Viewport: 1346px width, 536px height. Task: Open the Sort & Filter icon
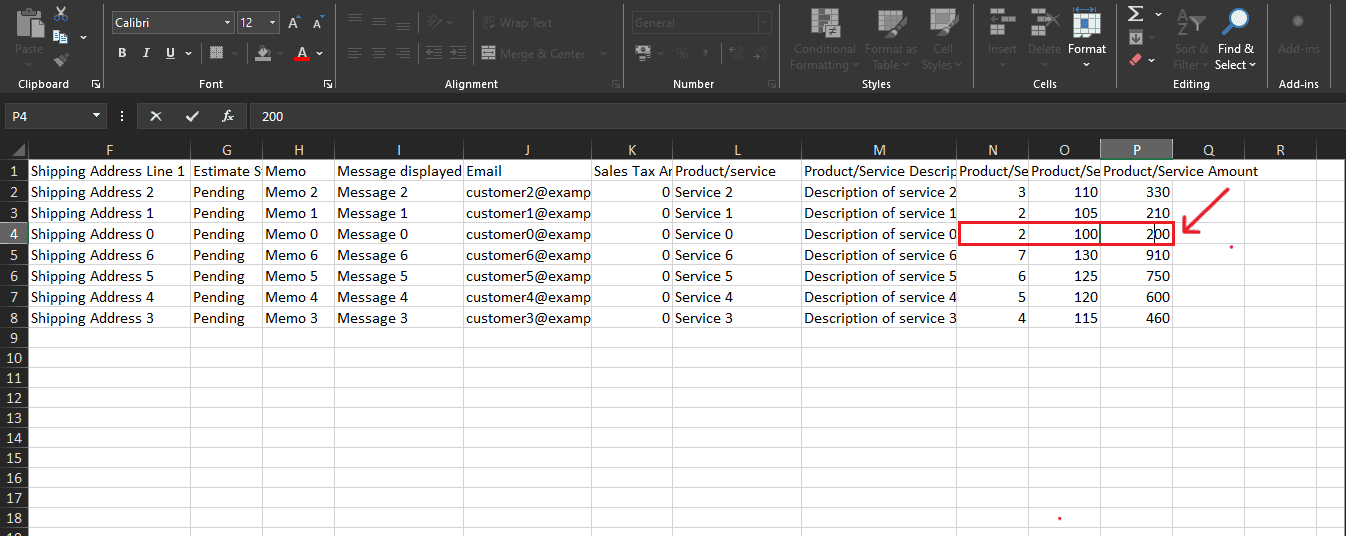pos(1190,40)
